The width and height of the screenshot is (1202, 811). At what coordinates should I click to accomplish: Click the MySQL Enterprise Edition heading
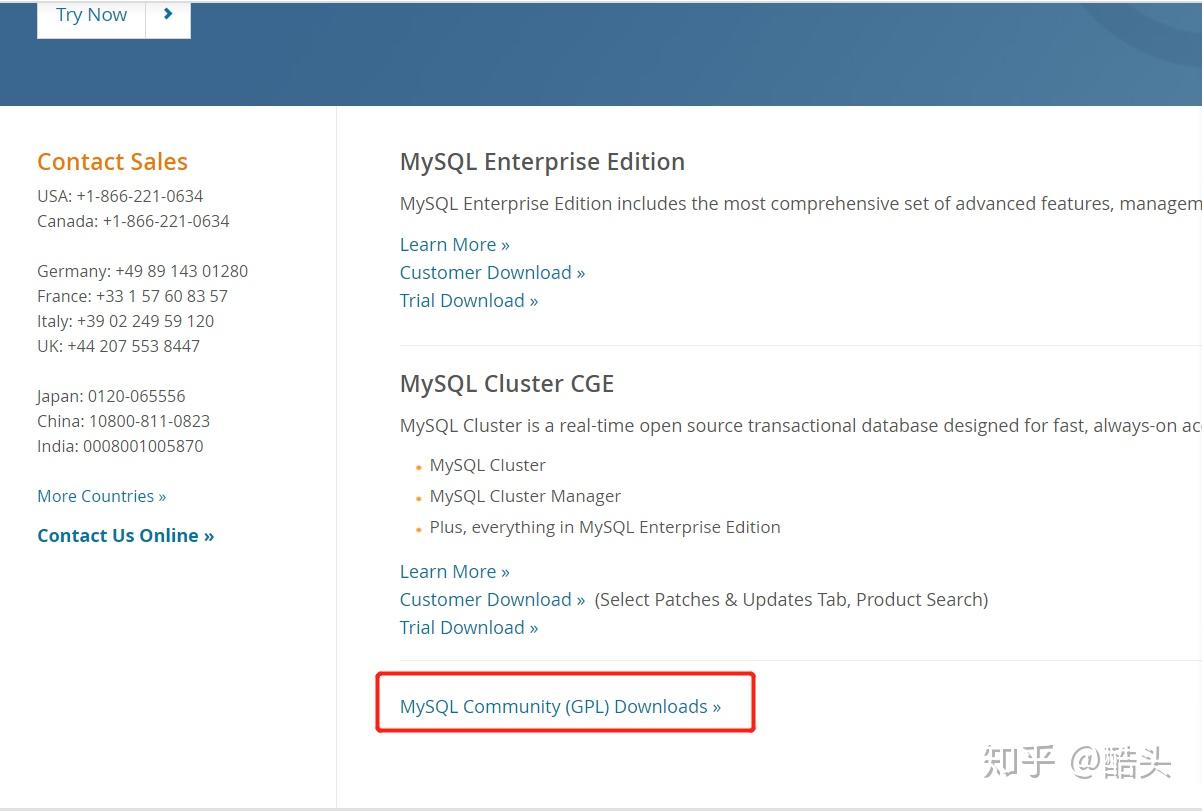(x=542, y=161)
